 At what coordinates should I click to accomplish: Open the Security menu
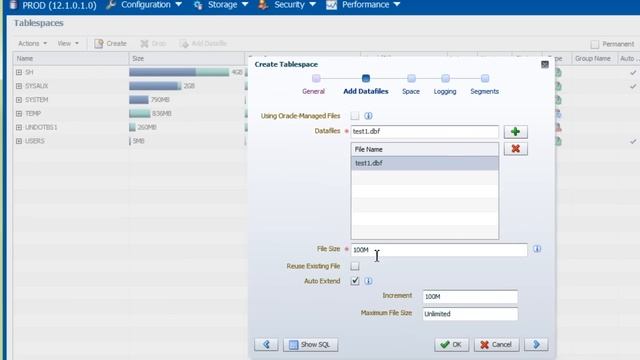295,5
